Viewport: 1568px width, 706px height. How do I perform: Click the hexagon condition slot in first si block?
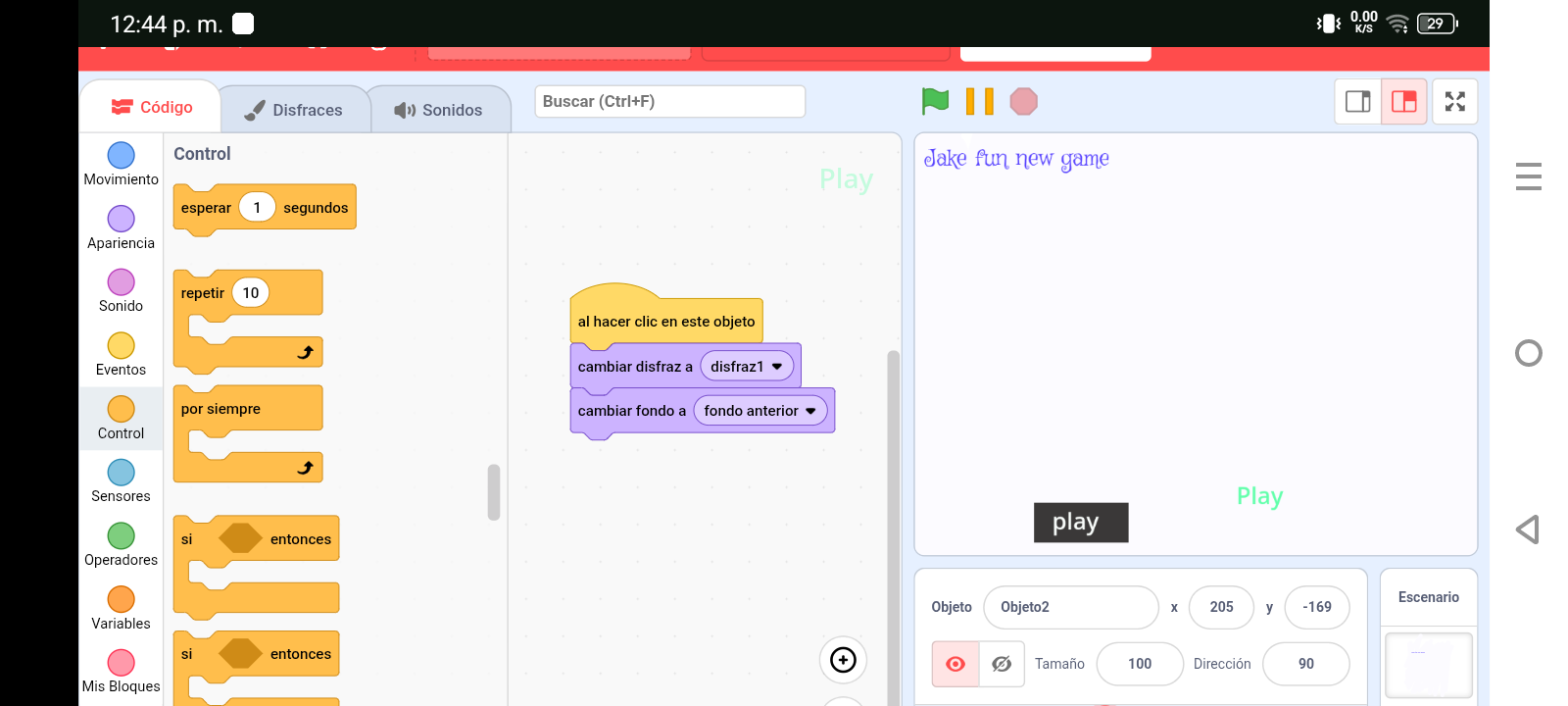[240, 538]
